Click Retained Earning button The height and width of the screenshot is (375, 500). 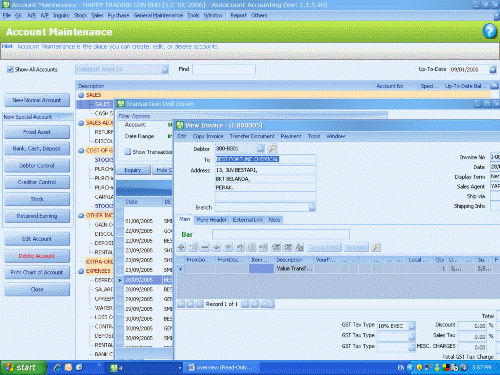pyautogui.click(x=37, y=216)
